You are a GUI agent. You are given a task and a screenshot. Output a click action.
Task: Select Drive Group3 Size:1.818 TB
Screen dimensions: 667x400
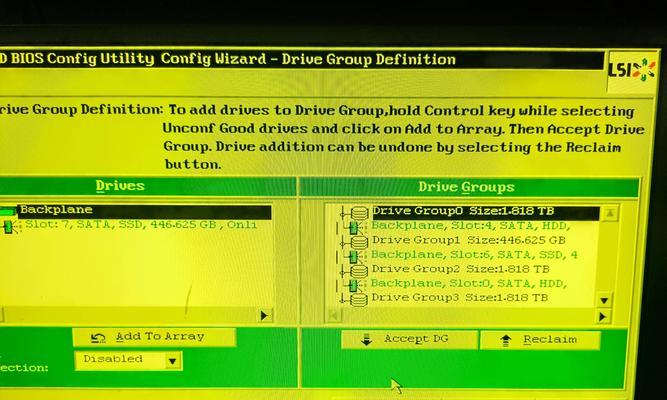459,297
